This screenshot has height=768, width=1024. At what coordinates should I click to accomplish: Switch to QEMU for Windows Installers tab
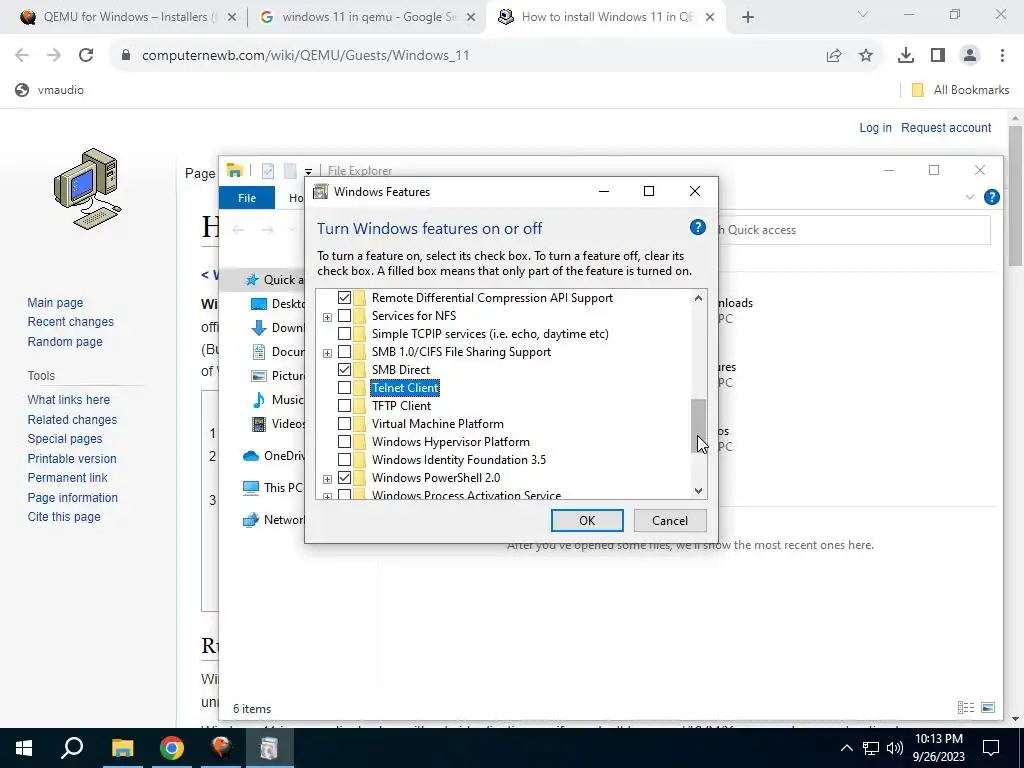pyautogui.click(x=129, y=17)
